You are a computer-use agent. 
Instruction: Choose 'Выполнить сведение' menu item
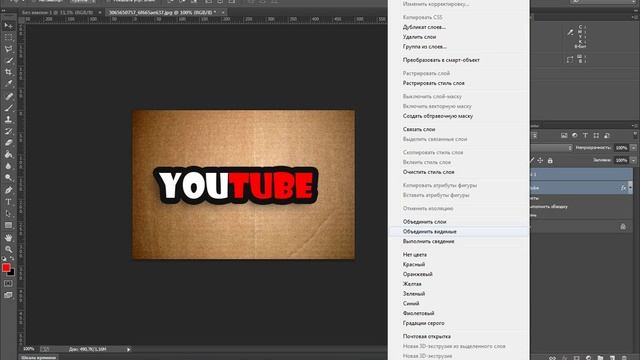(x=428, y=241)
